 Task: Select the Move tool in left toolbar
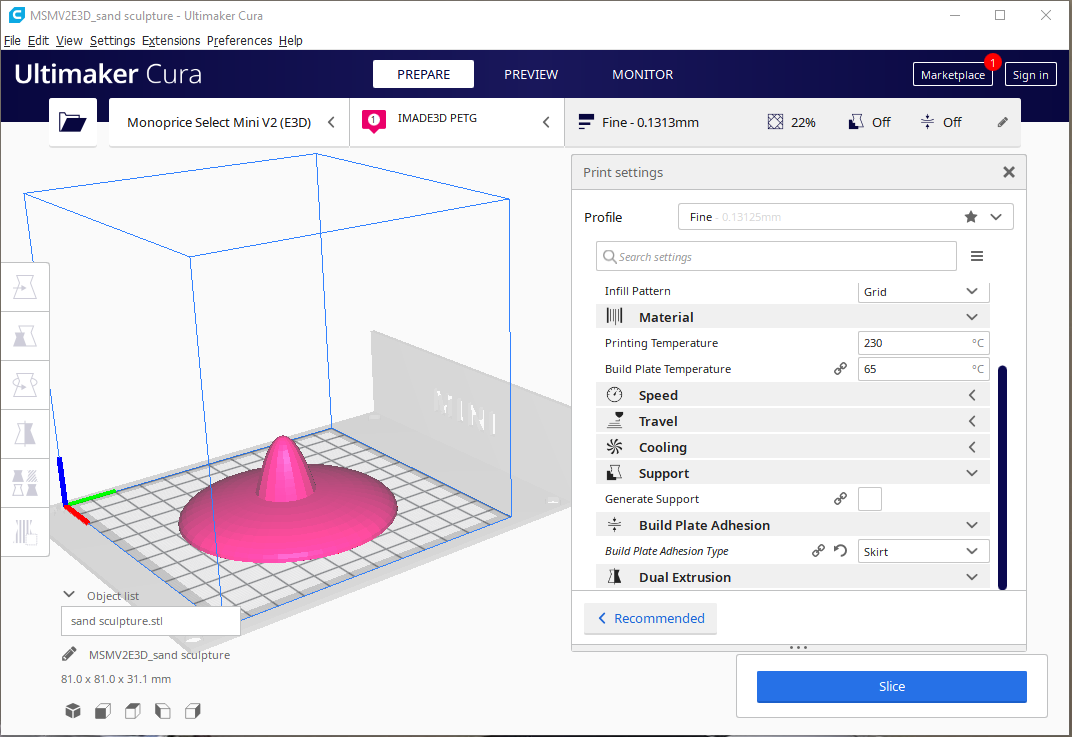[x=25, y=287]
